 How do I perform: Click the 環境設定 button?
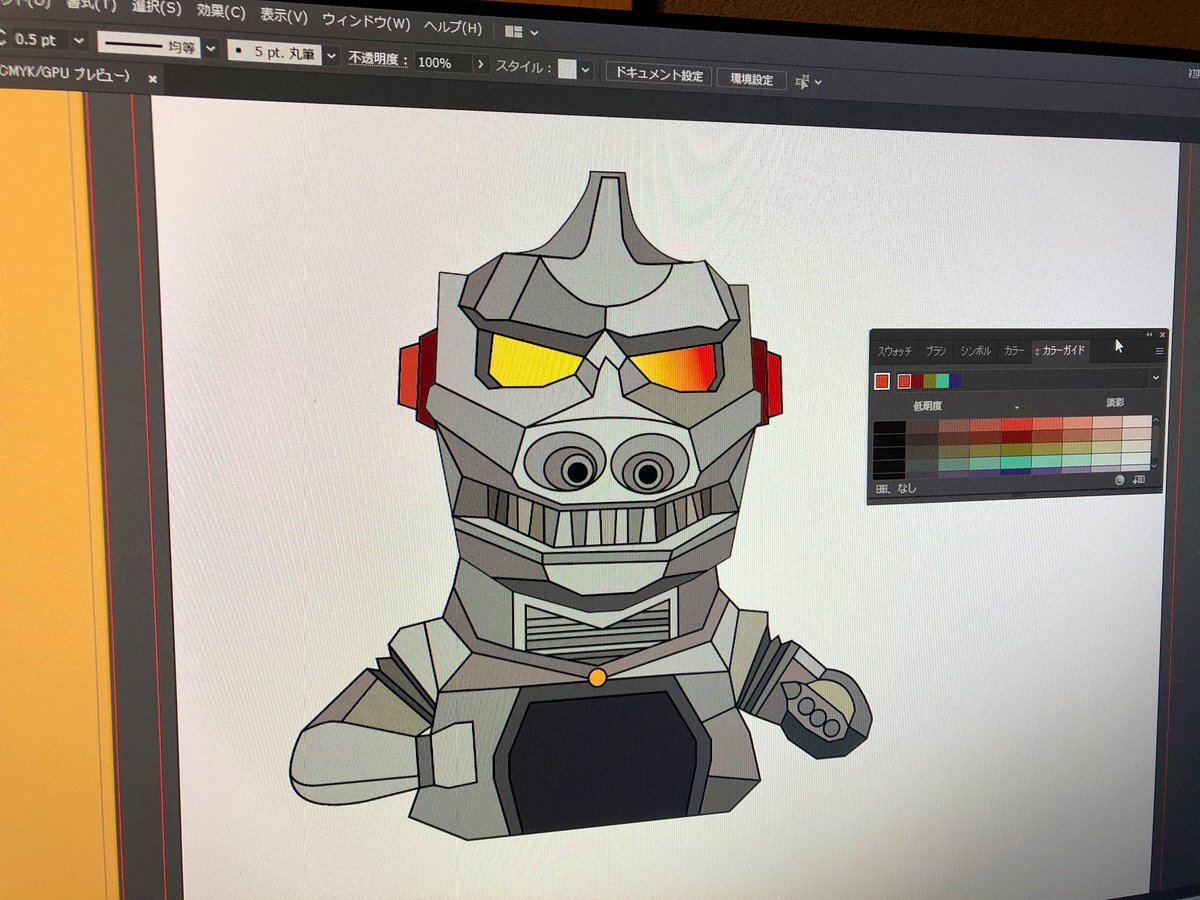[751, 79]
